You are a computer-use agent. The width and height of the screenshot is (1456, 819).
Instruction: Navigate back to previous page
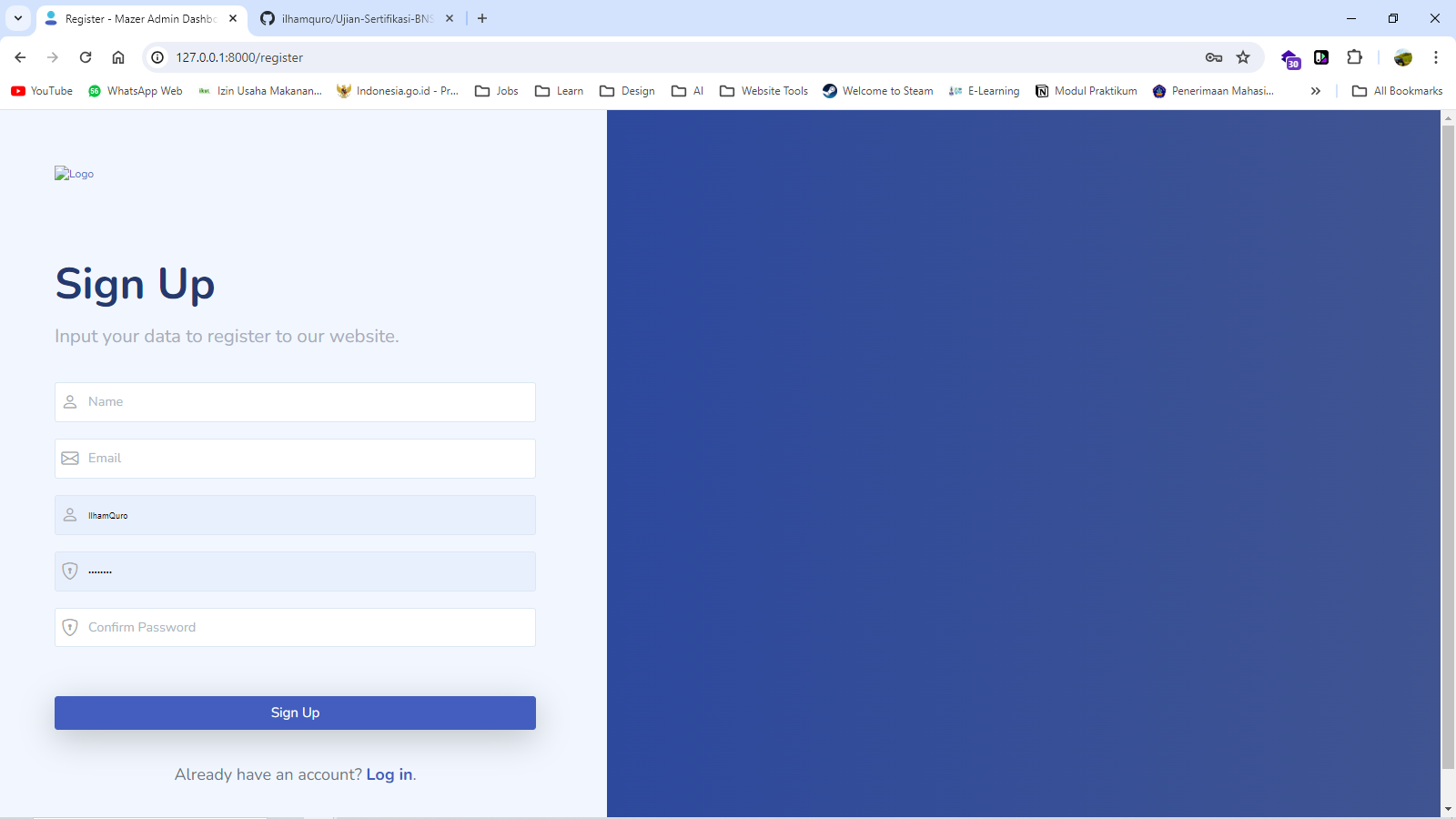click(x=20, y=57)
